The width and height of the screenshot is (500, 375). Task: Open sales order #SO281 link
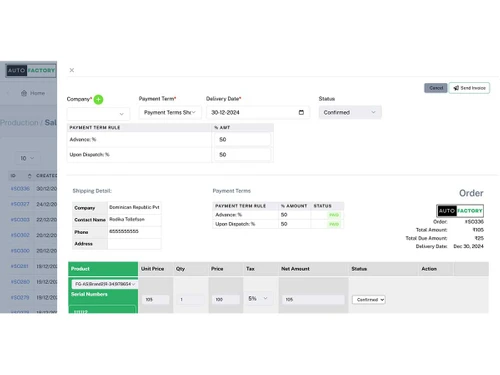20,266
